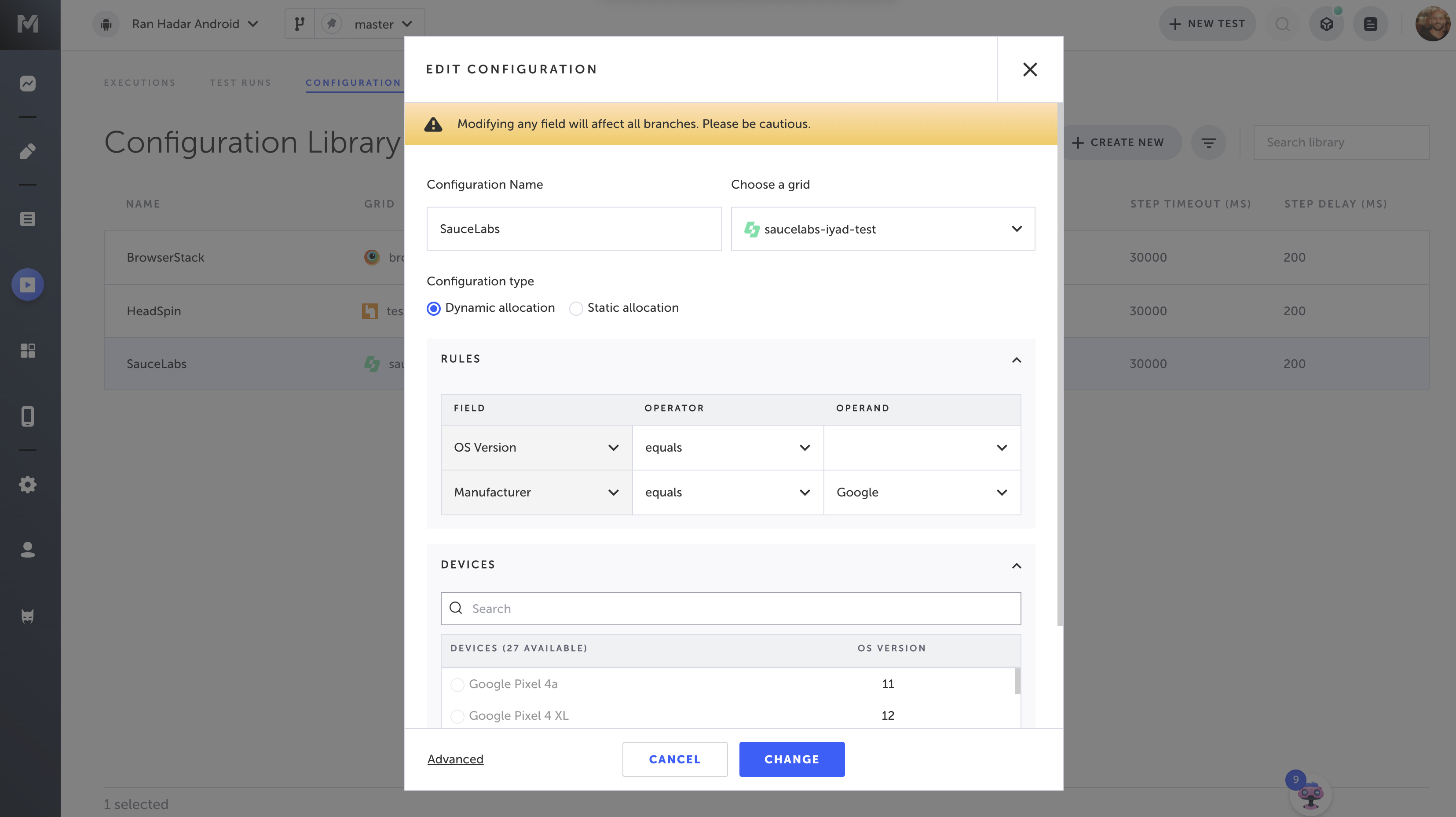
Task: Open the settings gear in sidebar
Action: (x=27, y=484)
